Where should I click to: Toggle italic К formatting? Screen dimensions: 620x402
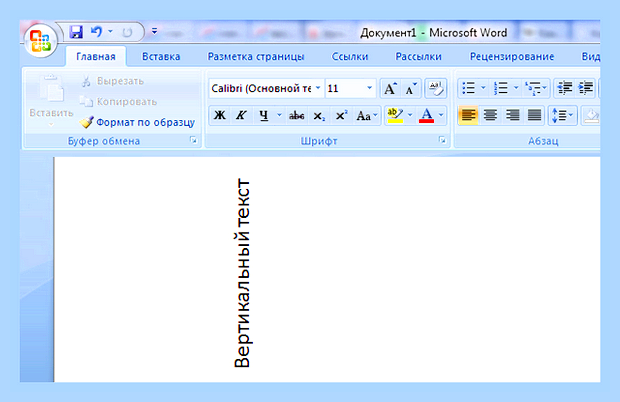click(241, 115)
